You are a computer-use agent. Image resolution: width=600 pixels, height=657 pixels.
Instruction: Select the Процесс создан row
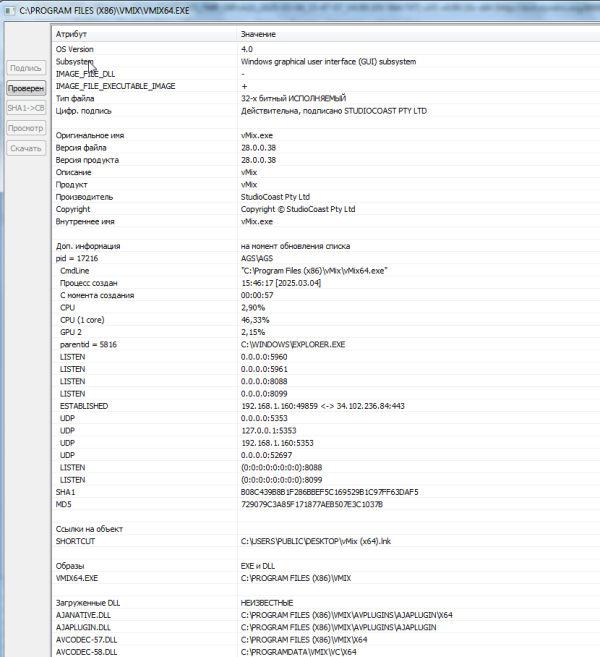pyautogui.click(x=326, y=283)
